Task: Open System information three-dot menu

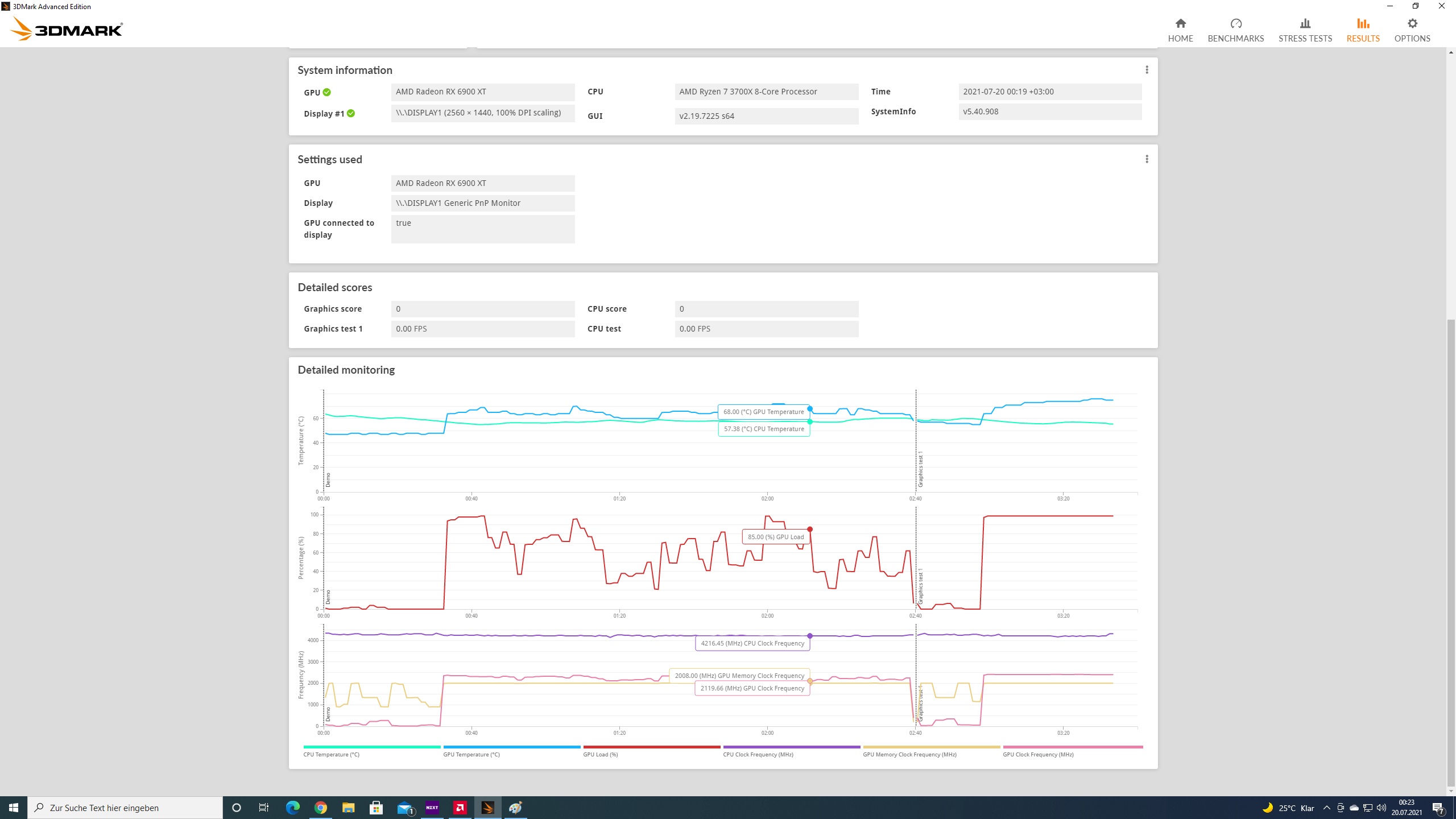Action: click(x=1147, y=69)
